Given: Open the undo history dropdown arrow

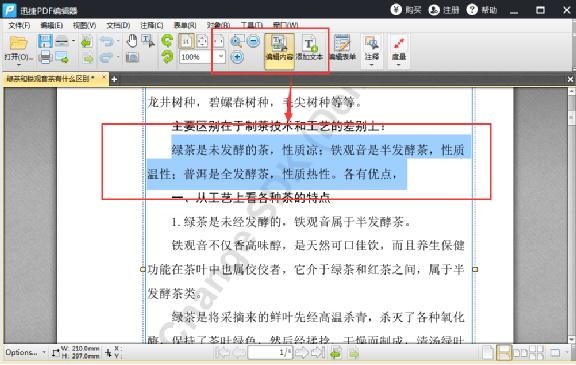Looking at the screenshot, I should pos(118,41).
